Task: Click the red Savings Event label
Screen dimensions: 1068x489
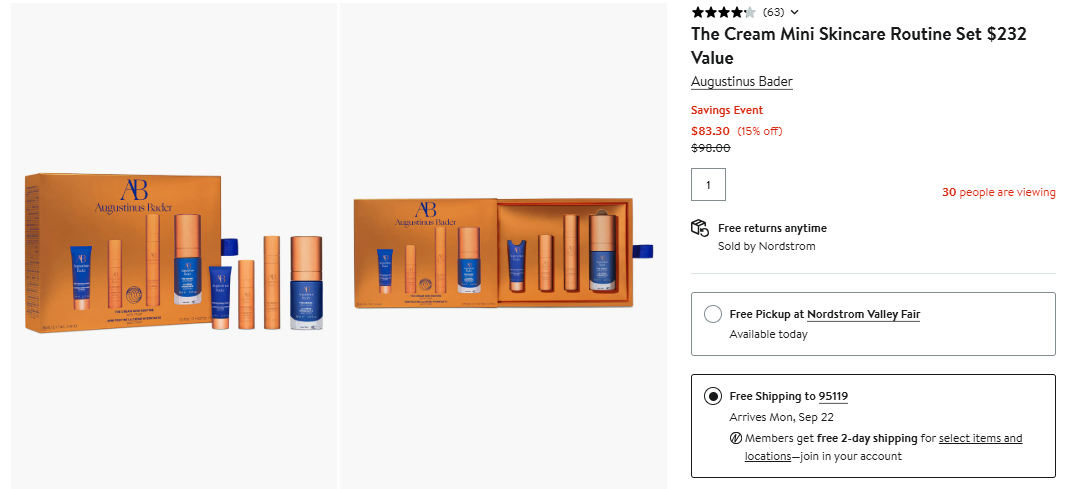Action: pyautogui.click(x=727, y=111)
